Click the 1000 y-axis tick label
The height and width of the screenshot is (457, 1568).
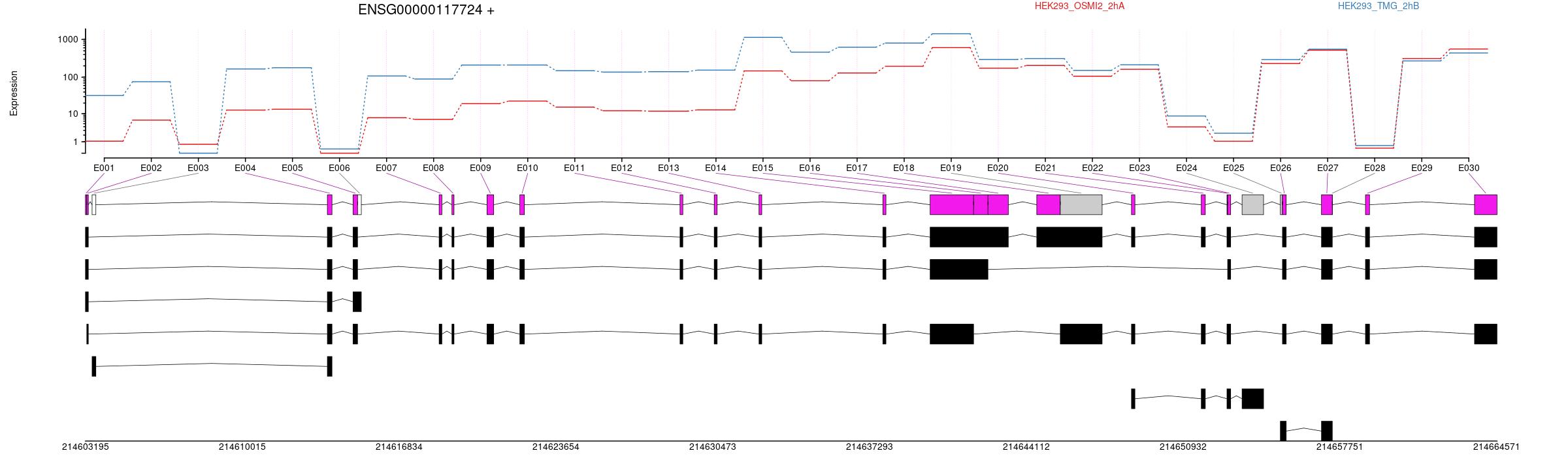(x=68, y=40)
